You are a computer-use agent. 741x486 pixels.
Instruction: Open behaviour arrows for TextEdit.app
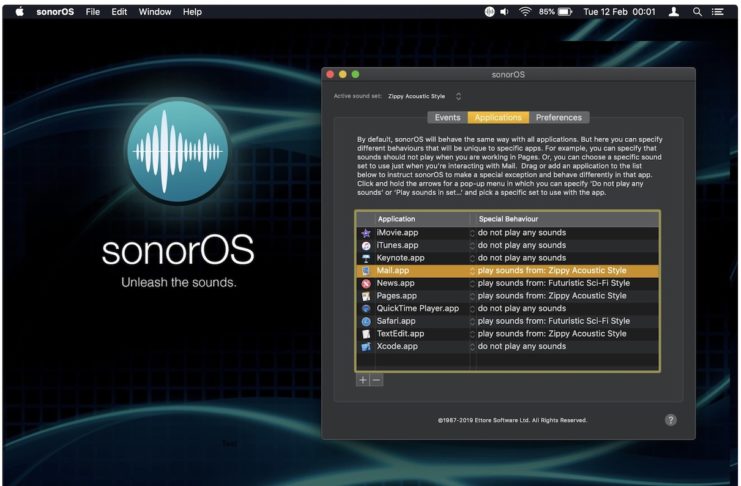pyautogui.click(x=472, y=334)
